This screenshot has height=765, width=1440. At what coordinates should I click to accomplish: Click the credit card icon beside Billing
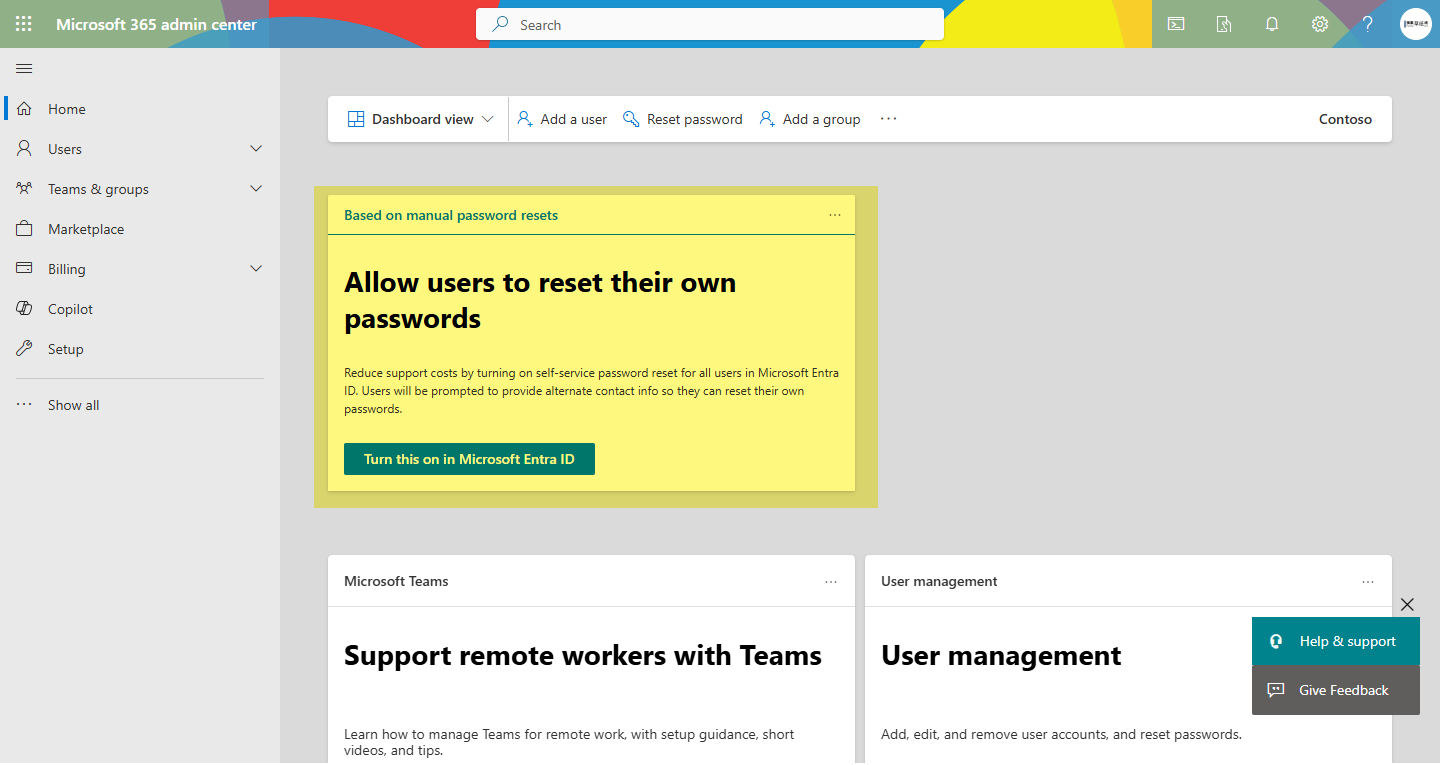pyautogui.click(x=25, y=269)
